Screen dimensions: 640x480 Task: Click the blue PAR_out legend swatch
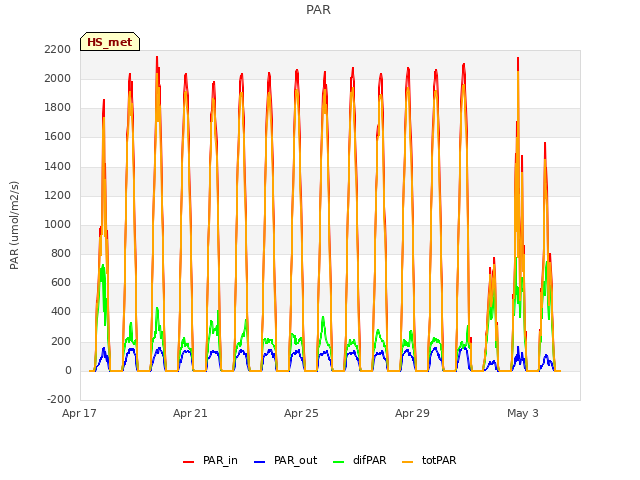(x=260, y=462)
